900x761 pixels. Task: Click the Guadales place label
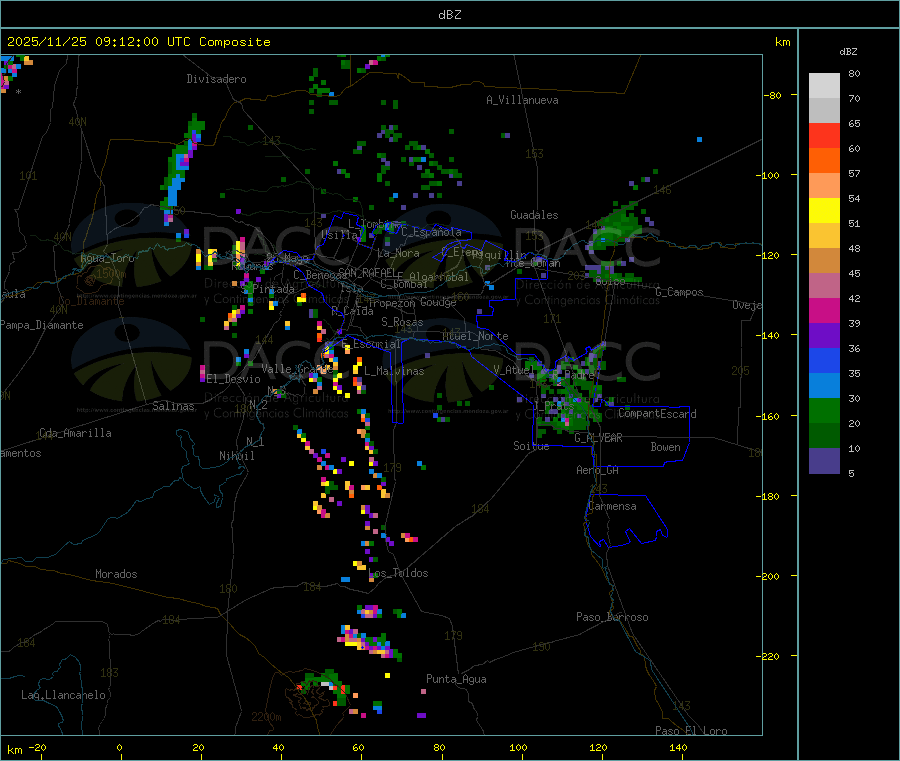[x=534, y=215]
